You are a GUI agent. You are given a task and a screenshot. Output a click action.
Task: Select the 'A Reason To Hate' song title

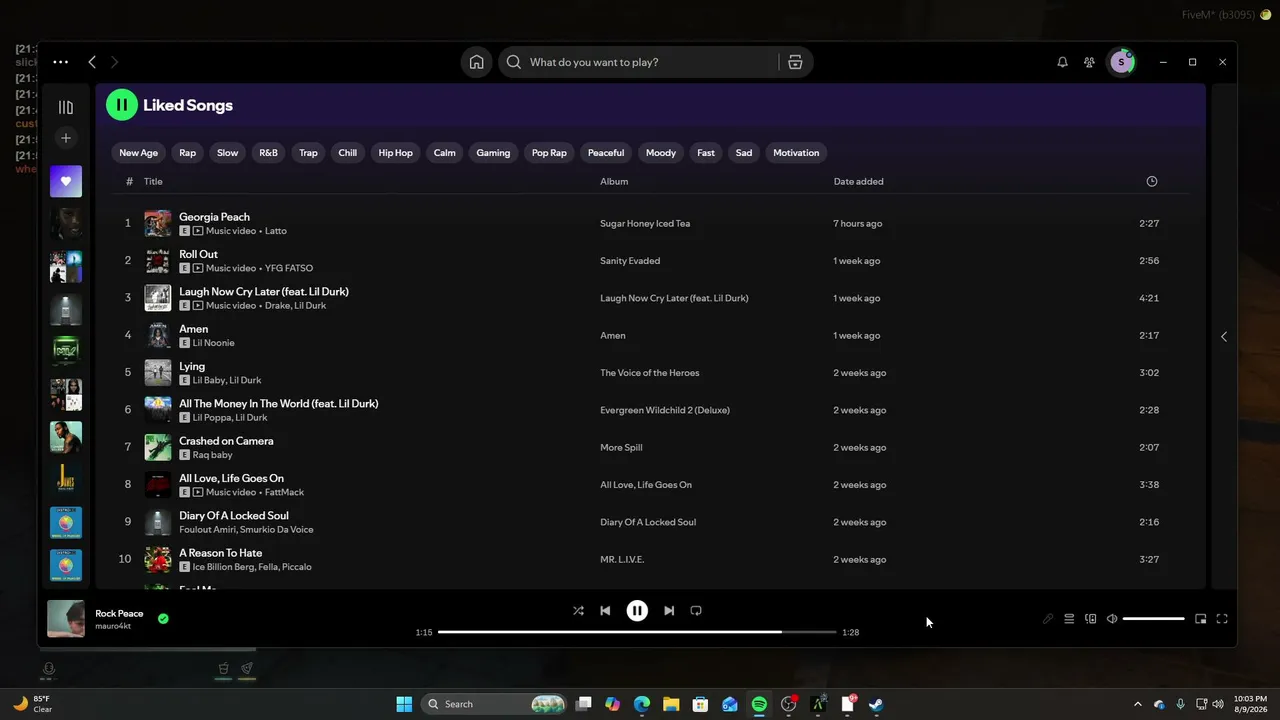tap(221, 553)
